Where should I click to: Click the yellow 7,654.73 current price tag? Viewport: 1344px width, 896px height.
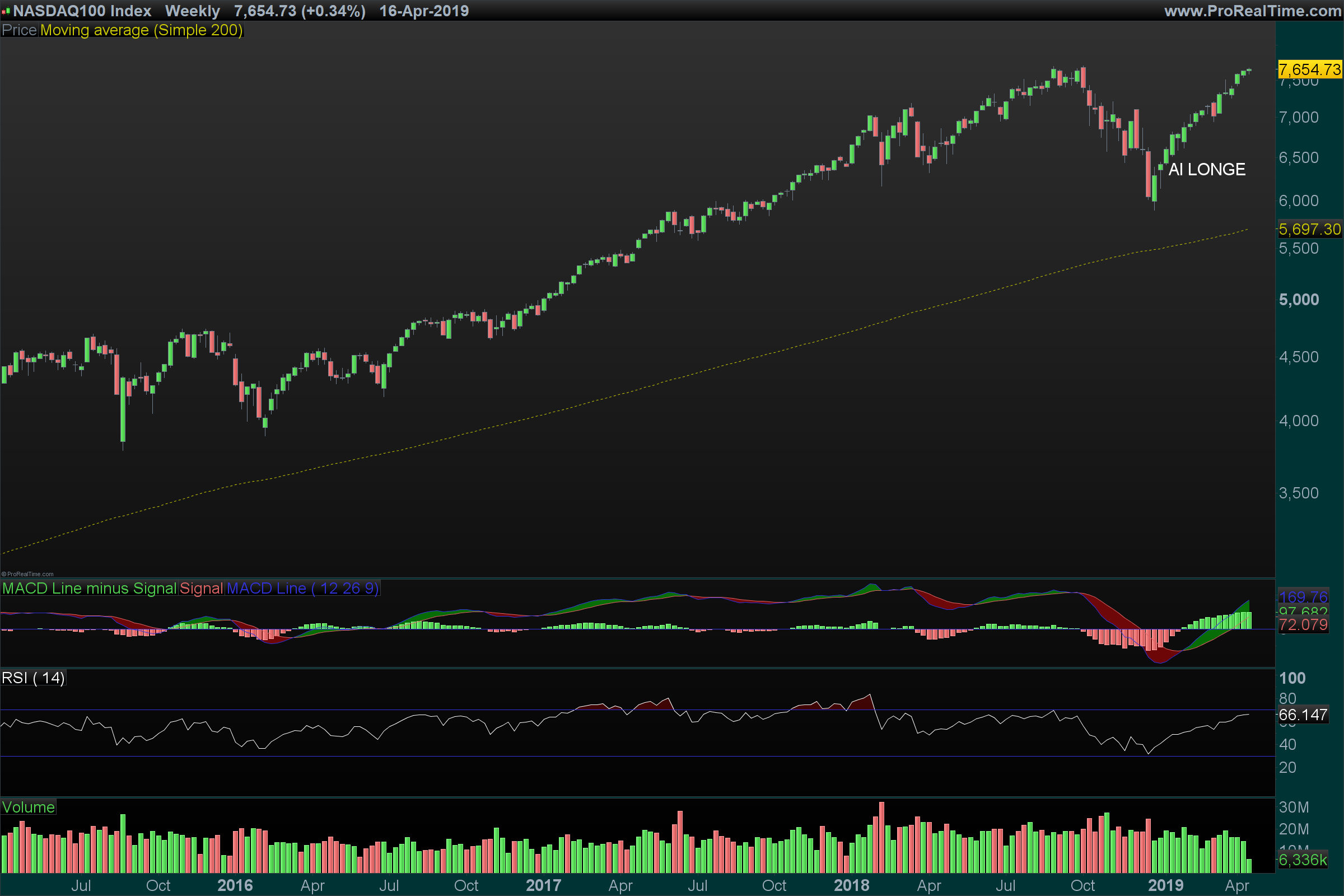(x=1309, y=69)
